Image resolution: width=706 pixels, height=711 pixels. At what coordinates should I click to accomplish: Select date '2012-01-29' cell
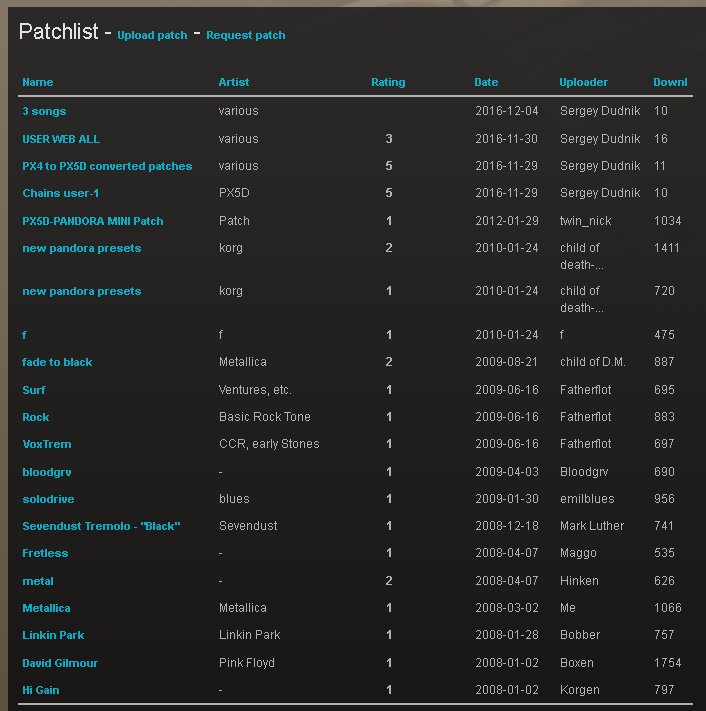coord(506,221)
